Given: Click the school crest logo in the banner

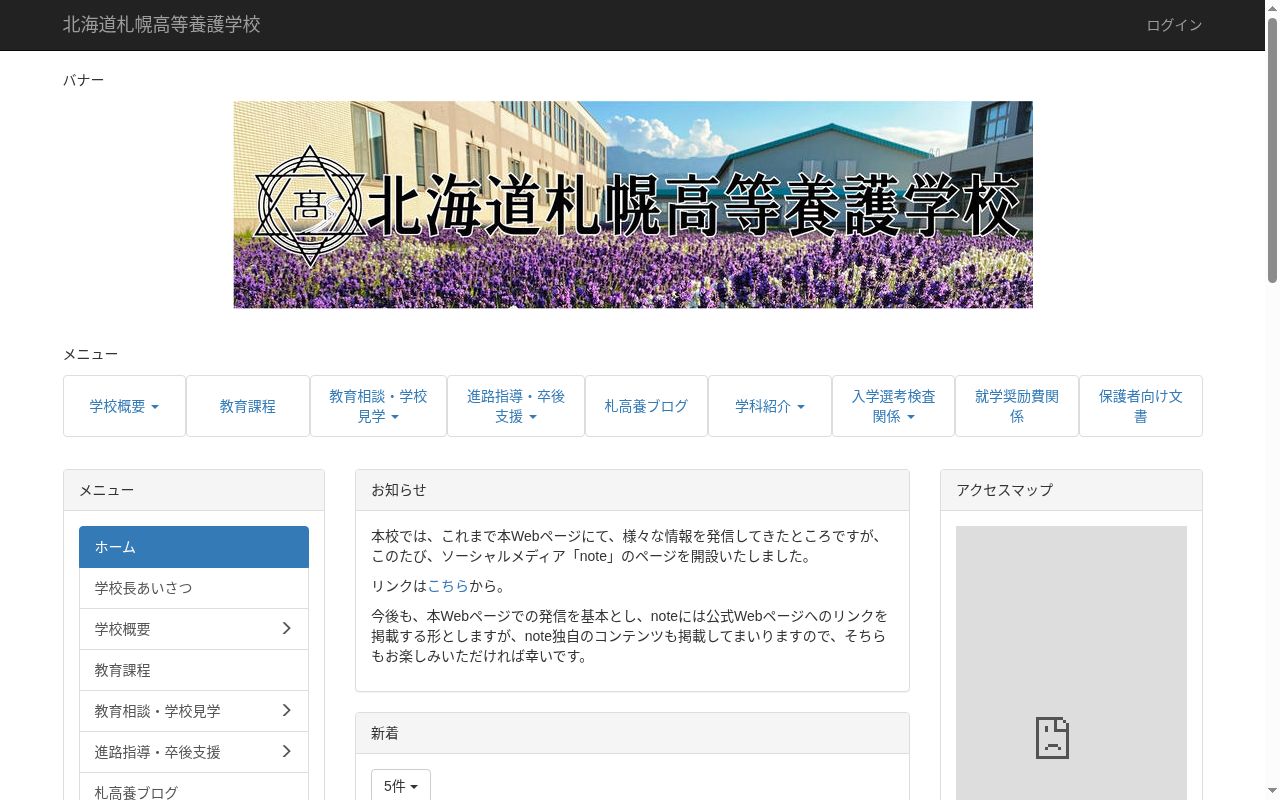Looking at the screenshot, I should (310, 205).
